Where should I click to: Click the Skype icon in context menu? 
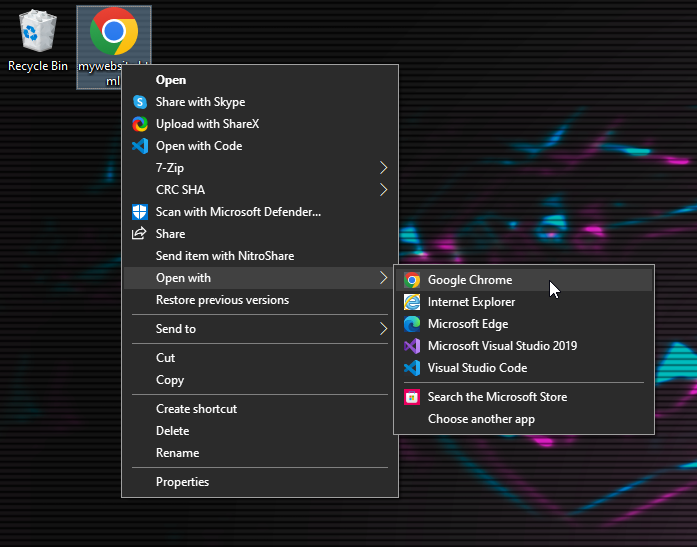point(140,102)
